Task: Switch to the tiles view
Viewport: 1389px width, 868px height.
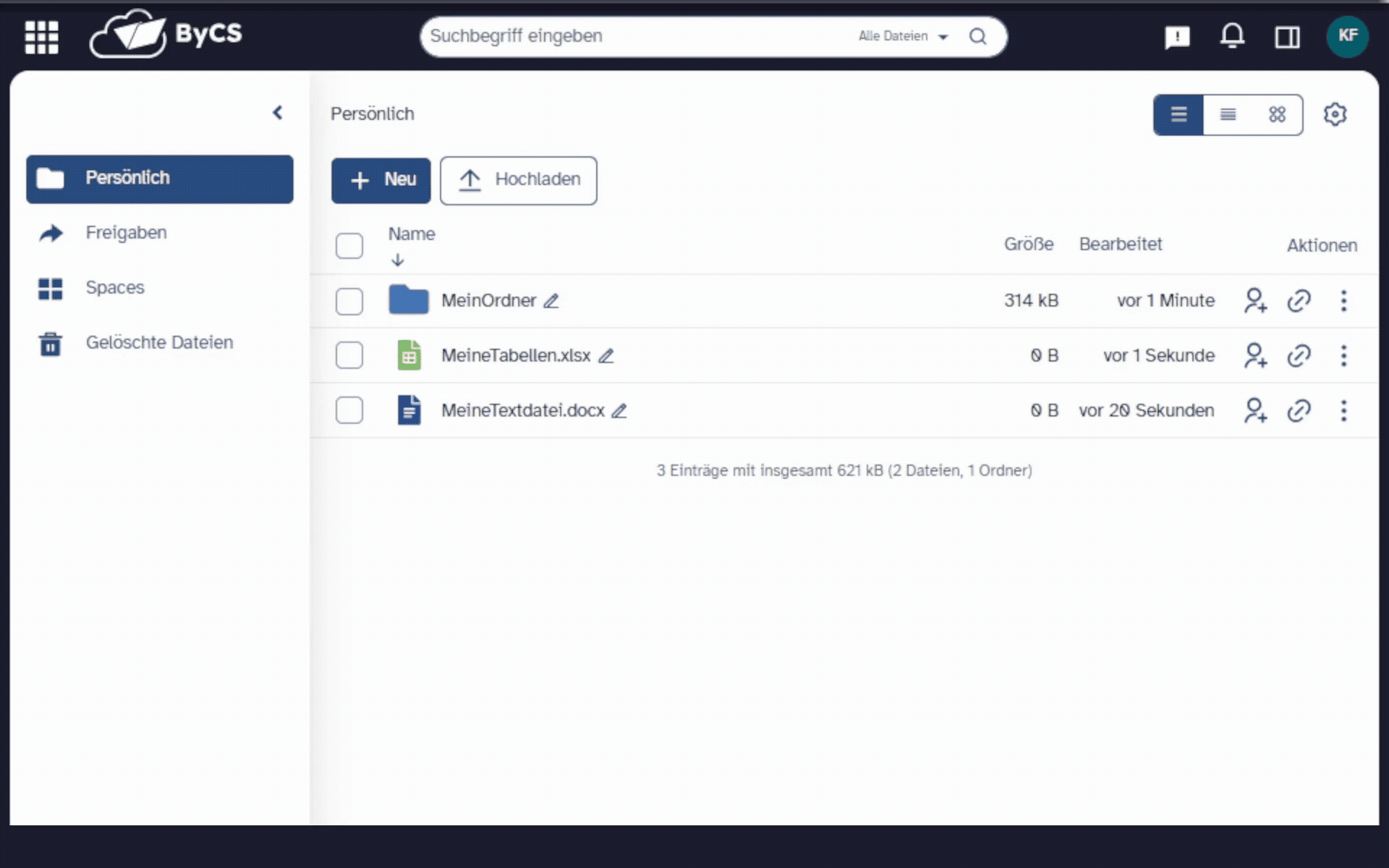Action: (x=1277, y=114)
